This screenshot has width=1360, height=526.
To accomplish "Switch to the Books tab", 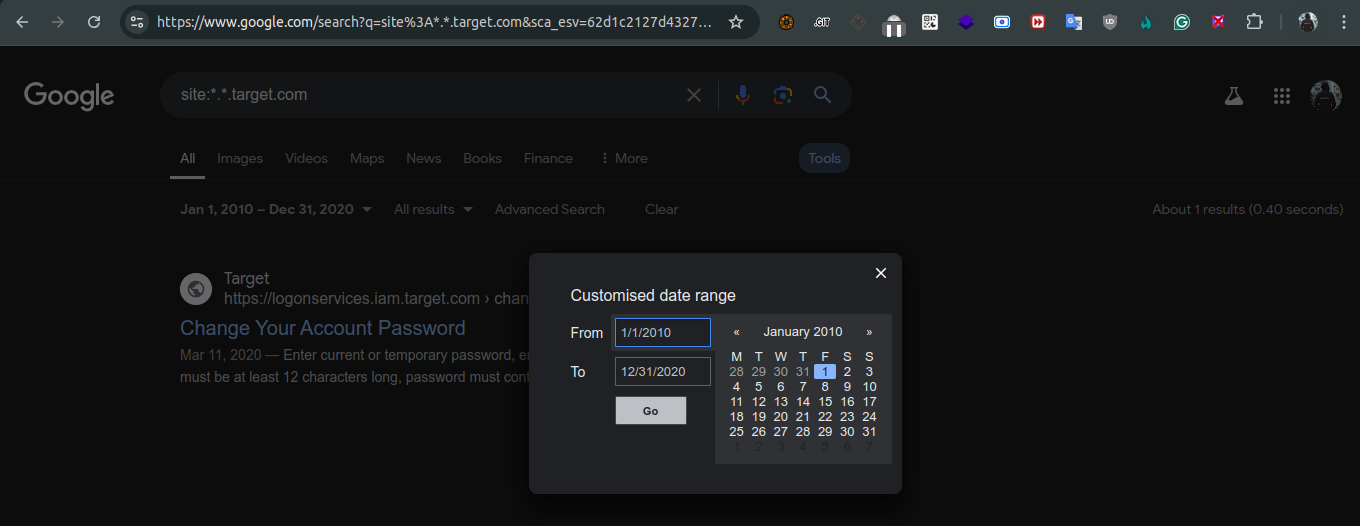I will (x=482, y=158).
